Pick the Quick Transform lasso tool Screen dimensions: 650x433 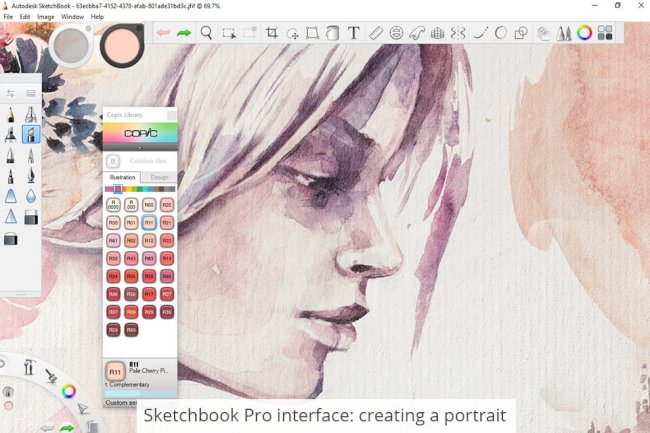(x=292, y=33)
